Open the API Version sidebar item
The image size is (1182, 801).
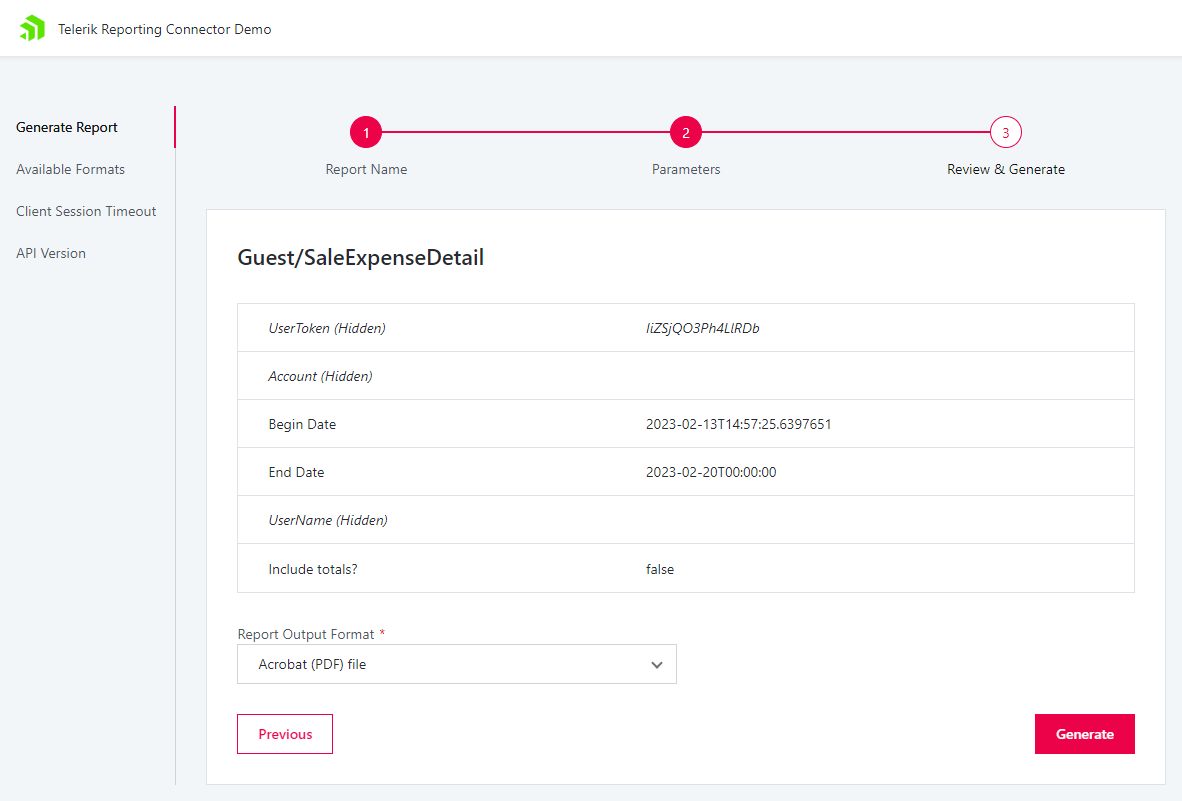(51, 254)
